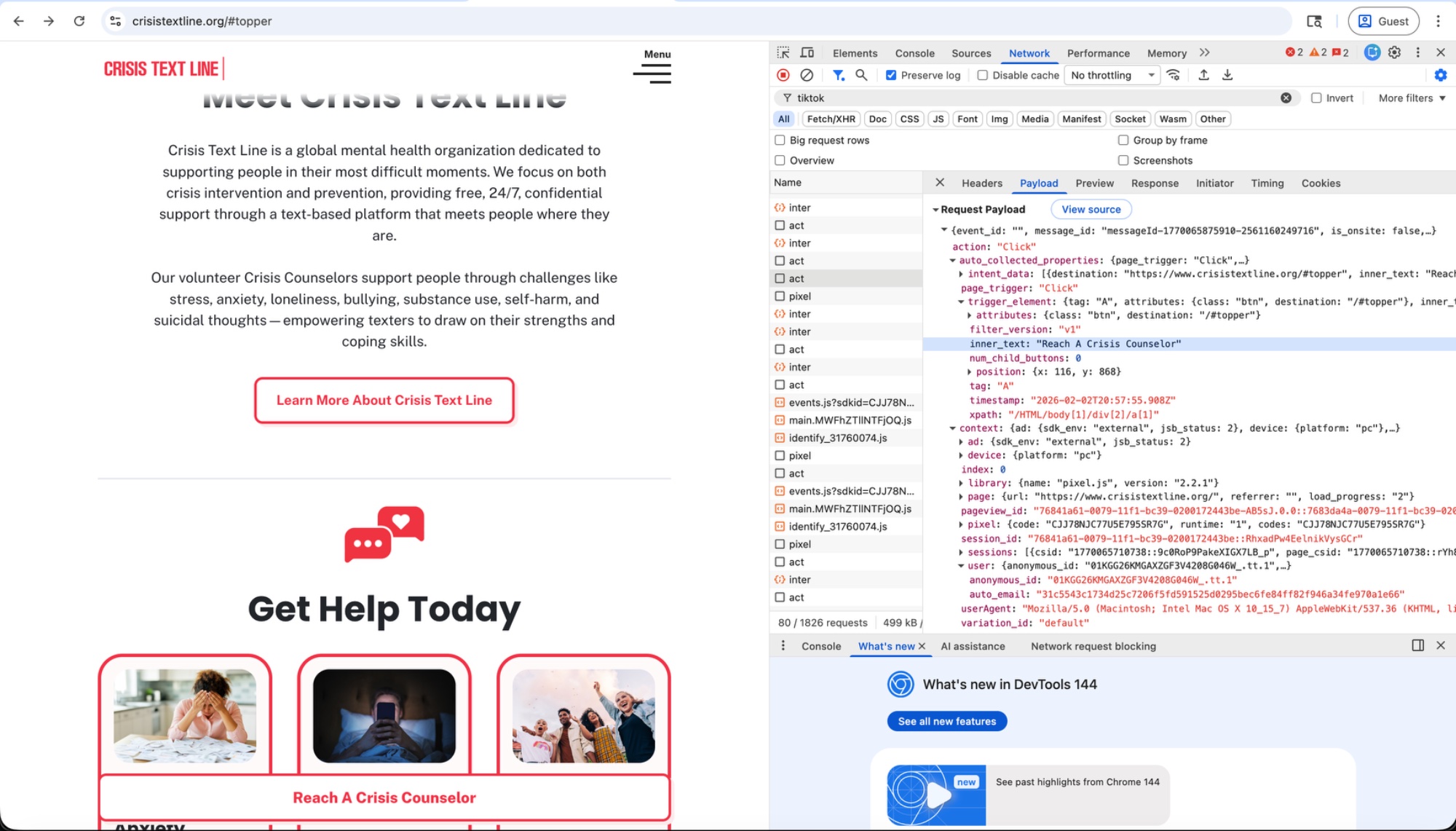
Task: Open network conditions panel icon
Action: [1173, 75]
